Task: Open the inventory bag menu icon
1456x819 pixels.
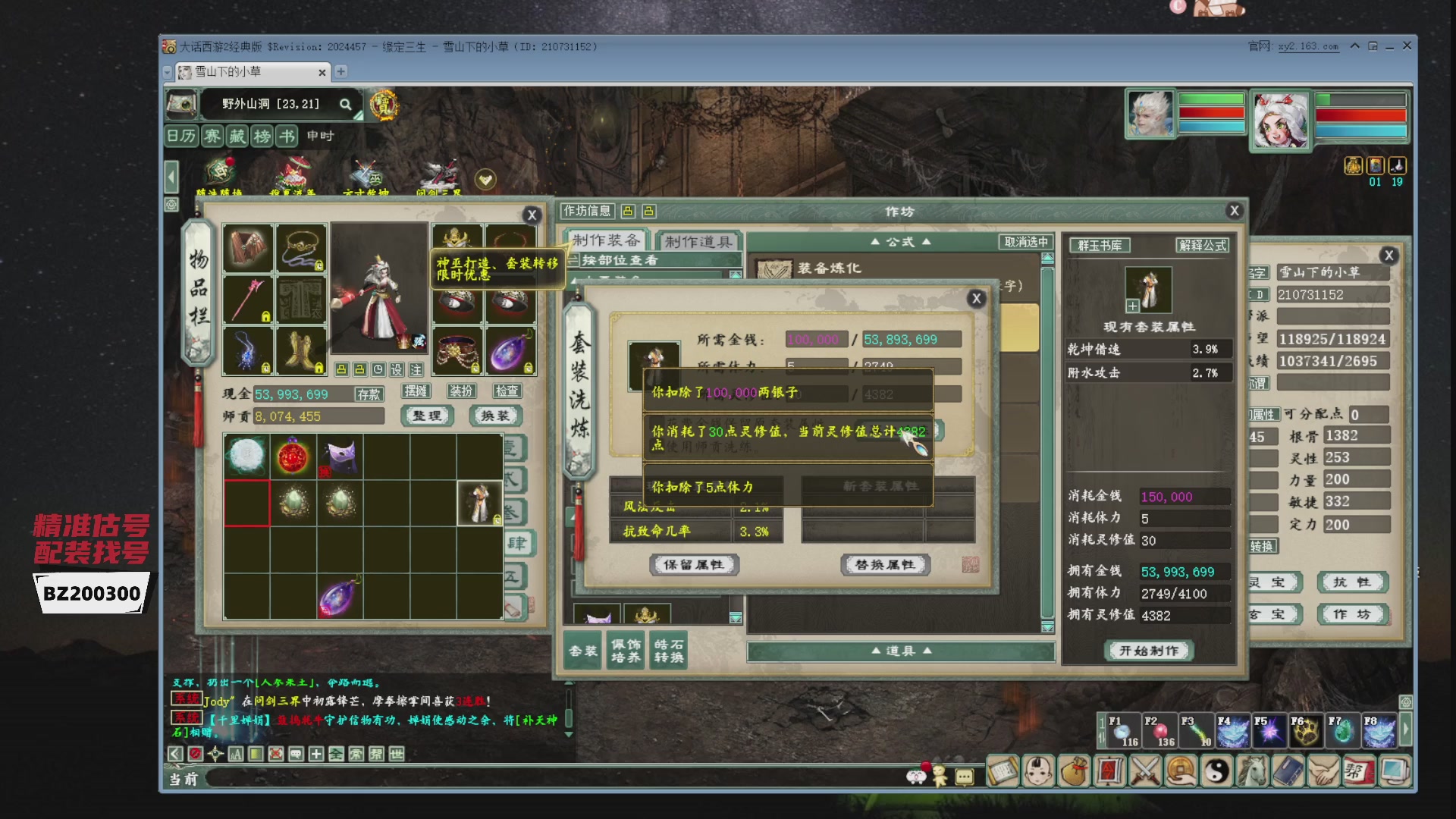Action: 1074,772
